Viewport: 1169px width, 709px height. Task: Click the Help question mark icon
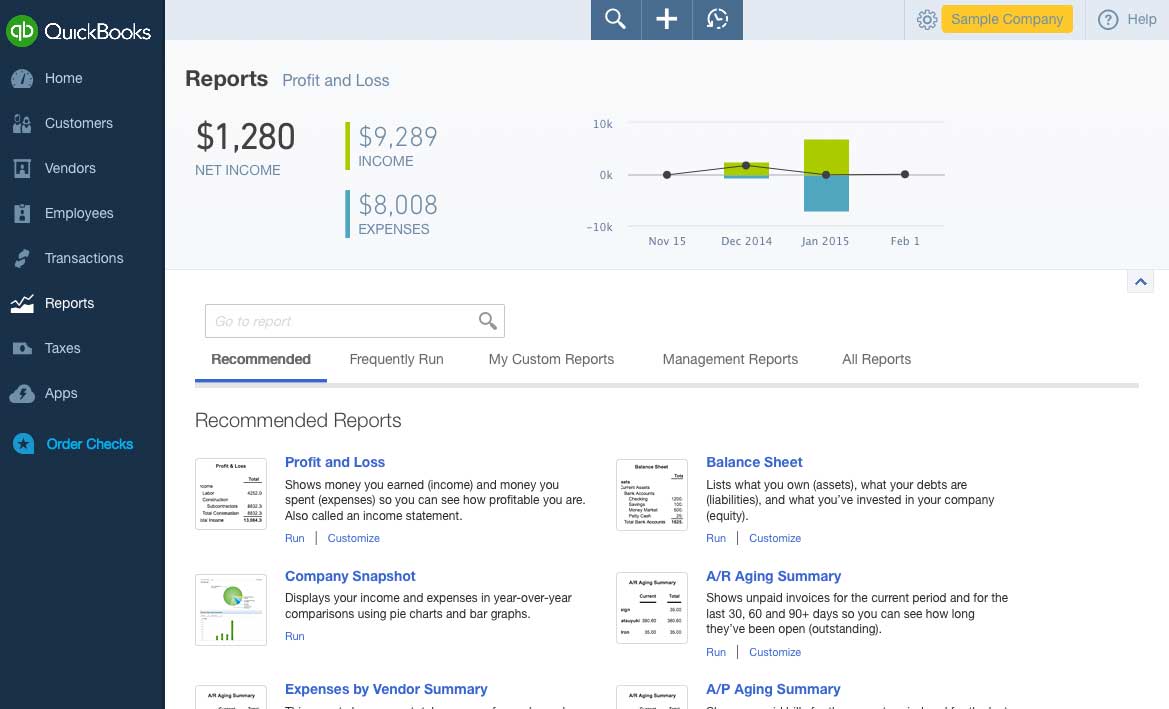tap(1108, 19)
